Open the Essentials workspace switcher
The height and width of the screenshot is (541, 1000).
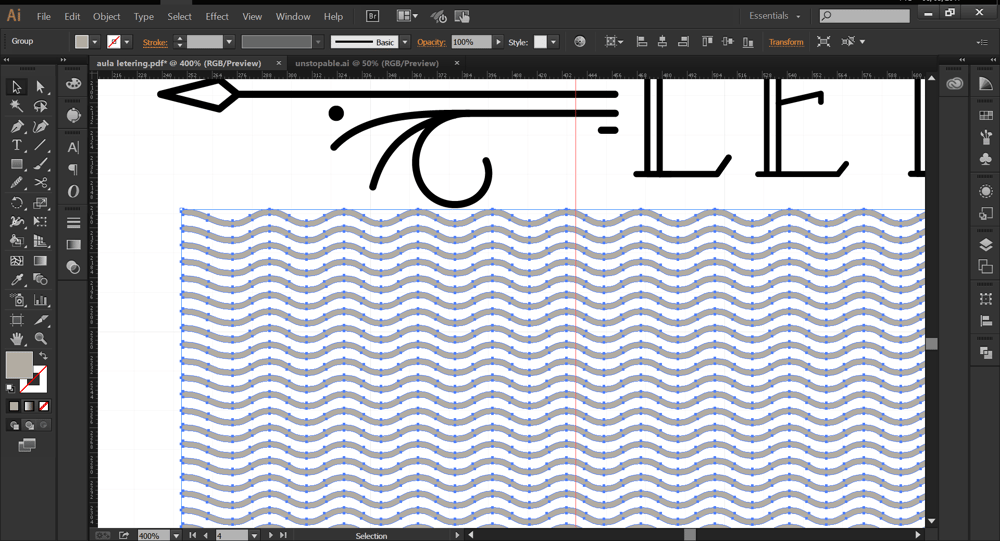pyautogui.click(x=775, y=16)
